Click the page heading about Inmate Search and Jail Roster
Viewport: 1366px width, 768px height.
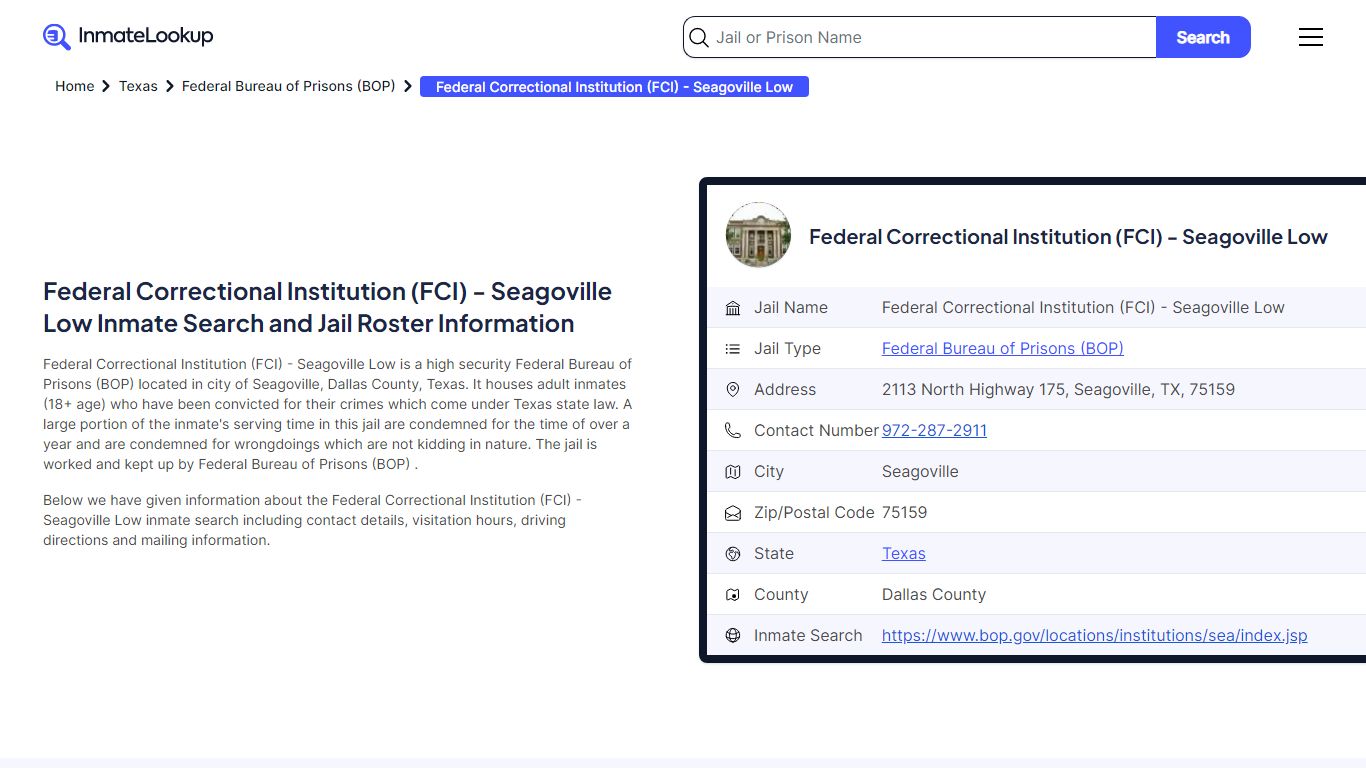[327, 307]
